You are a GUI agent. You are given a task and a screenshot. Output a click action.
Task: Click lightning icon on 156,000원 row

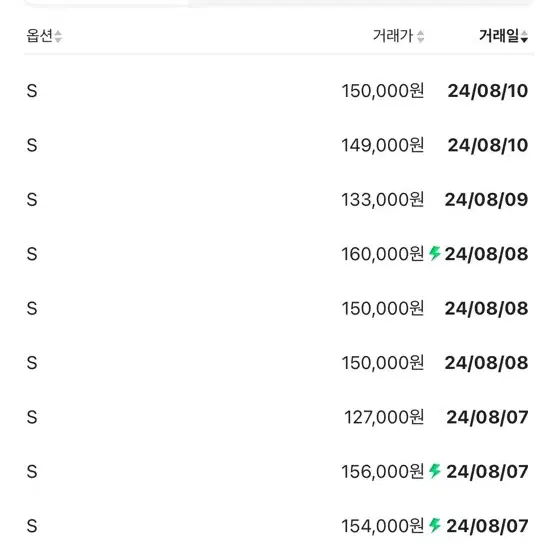coord(435,471)
